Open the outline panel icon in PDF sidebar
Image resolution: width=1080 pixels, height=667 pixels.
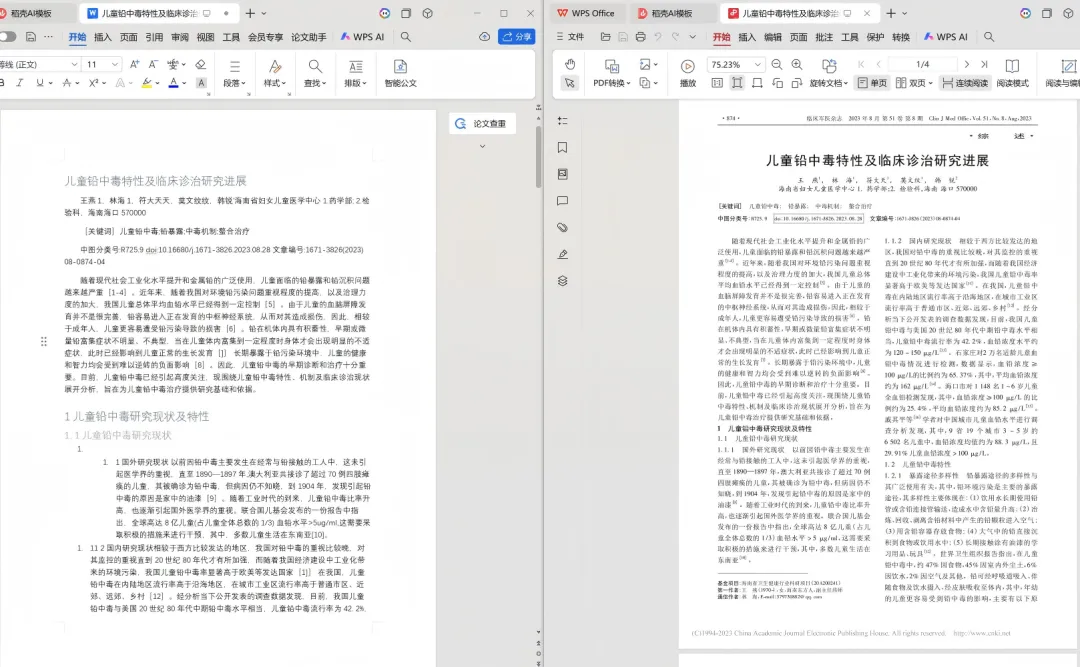click(x=563, y=121)
